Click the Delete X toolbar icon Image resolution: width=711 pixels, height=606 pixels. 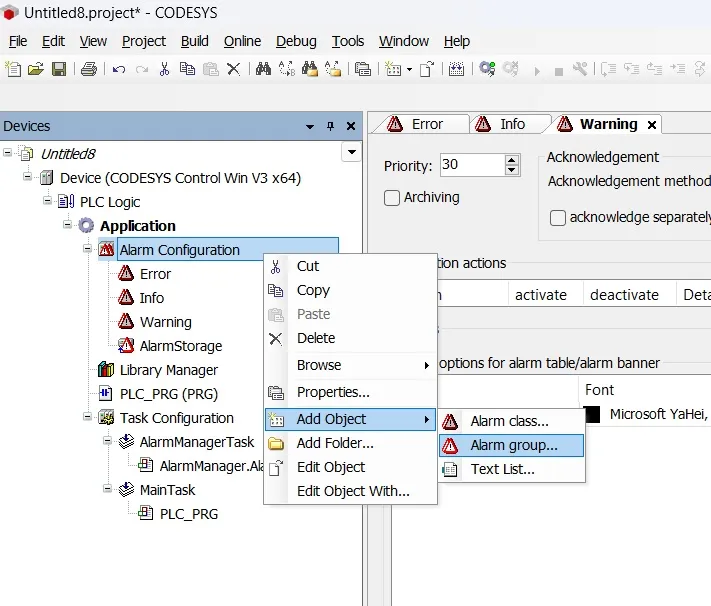coord(234,69)
